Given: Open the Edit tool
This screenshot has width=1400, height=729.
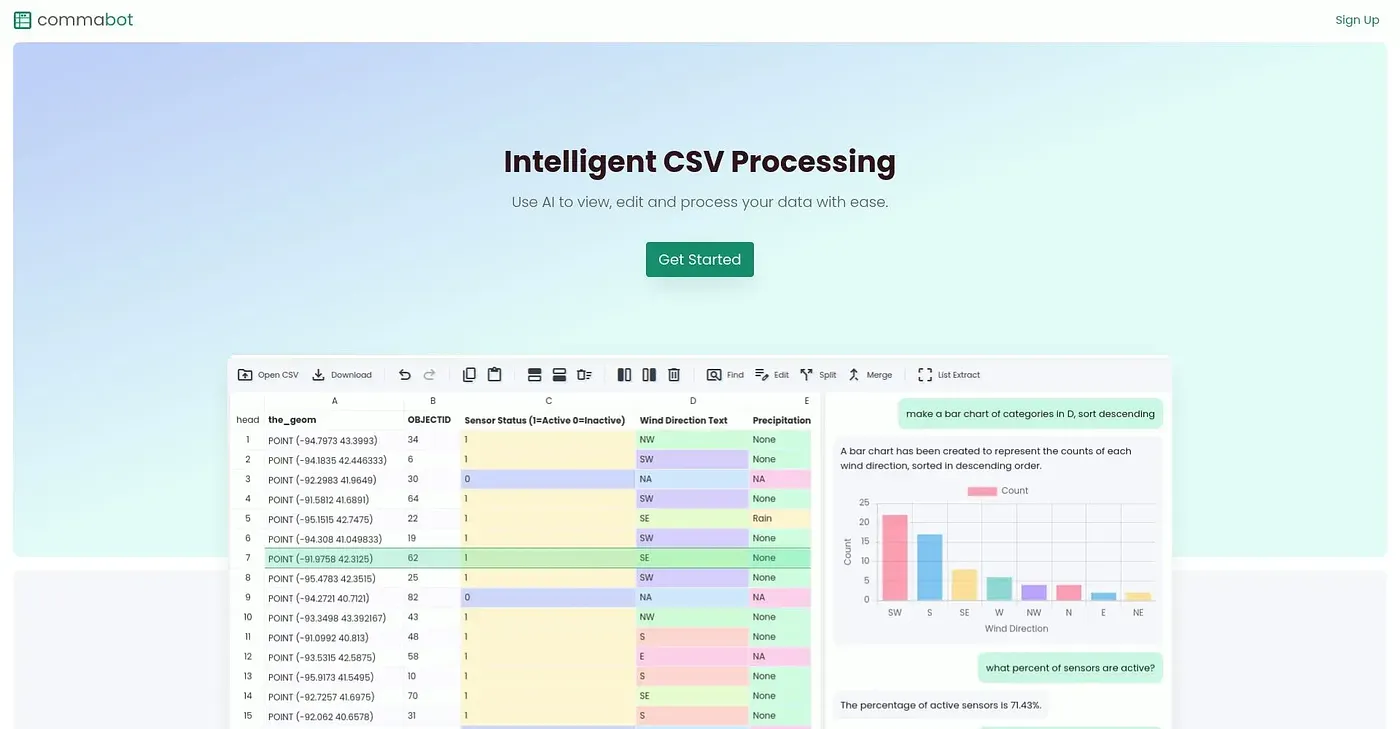Looking at the screenshot, I should coord(771,375).
